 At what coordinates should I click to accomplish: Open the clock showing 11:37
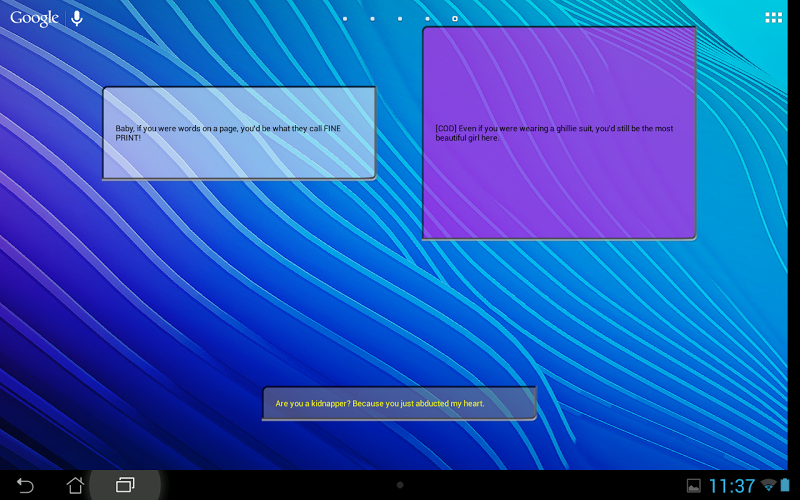coord(732,485)
